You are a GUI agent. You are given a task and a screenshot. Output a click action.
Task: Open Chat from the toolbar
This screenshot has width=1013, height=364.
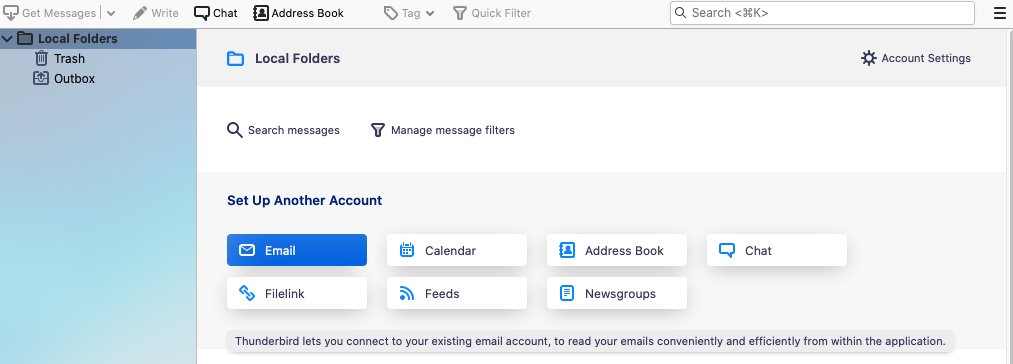coord(216,13)
